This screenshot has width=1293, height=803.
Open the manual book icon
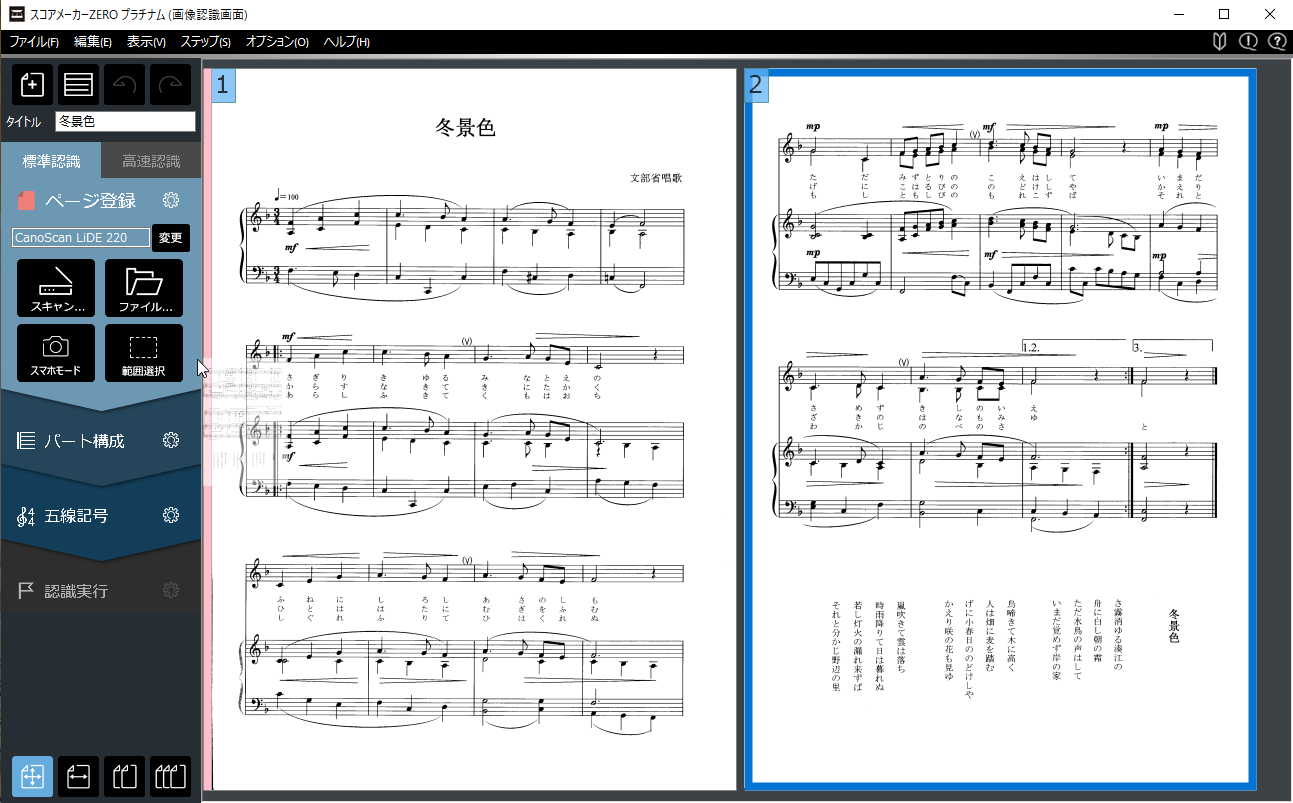[1218, 41]
